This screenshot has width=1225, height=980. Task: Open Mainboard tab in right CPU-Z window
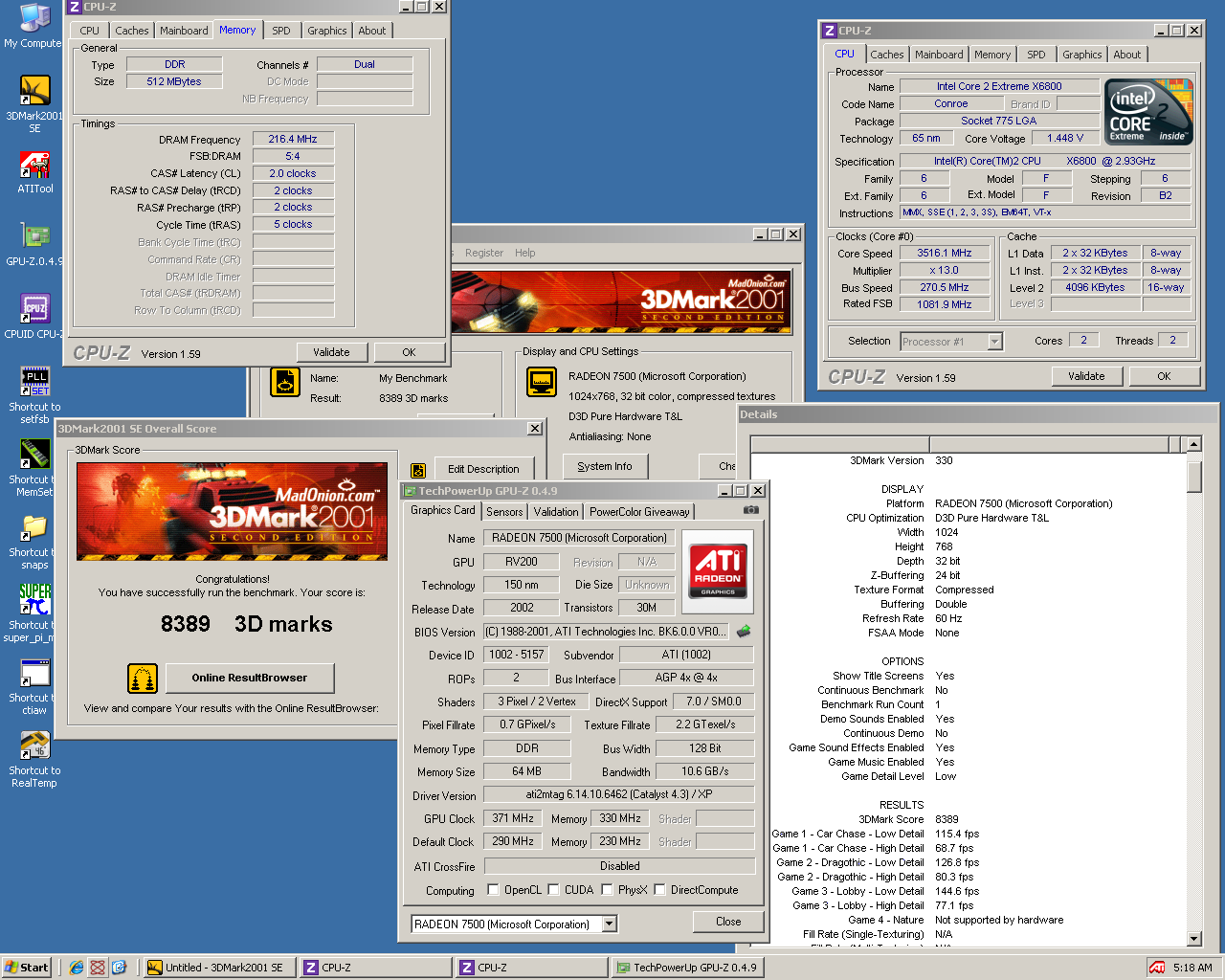pos(939,55)
